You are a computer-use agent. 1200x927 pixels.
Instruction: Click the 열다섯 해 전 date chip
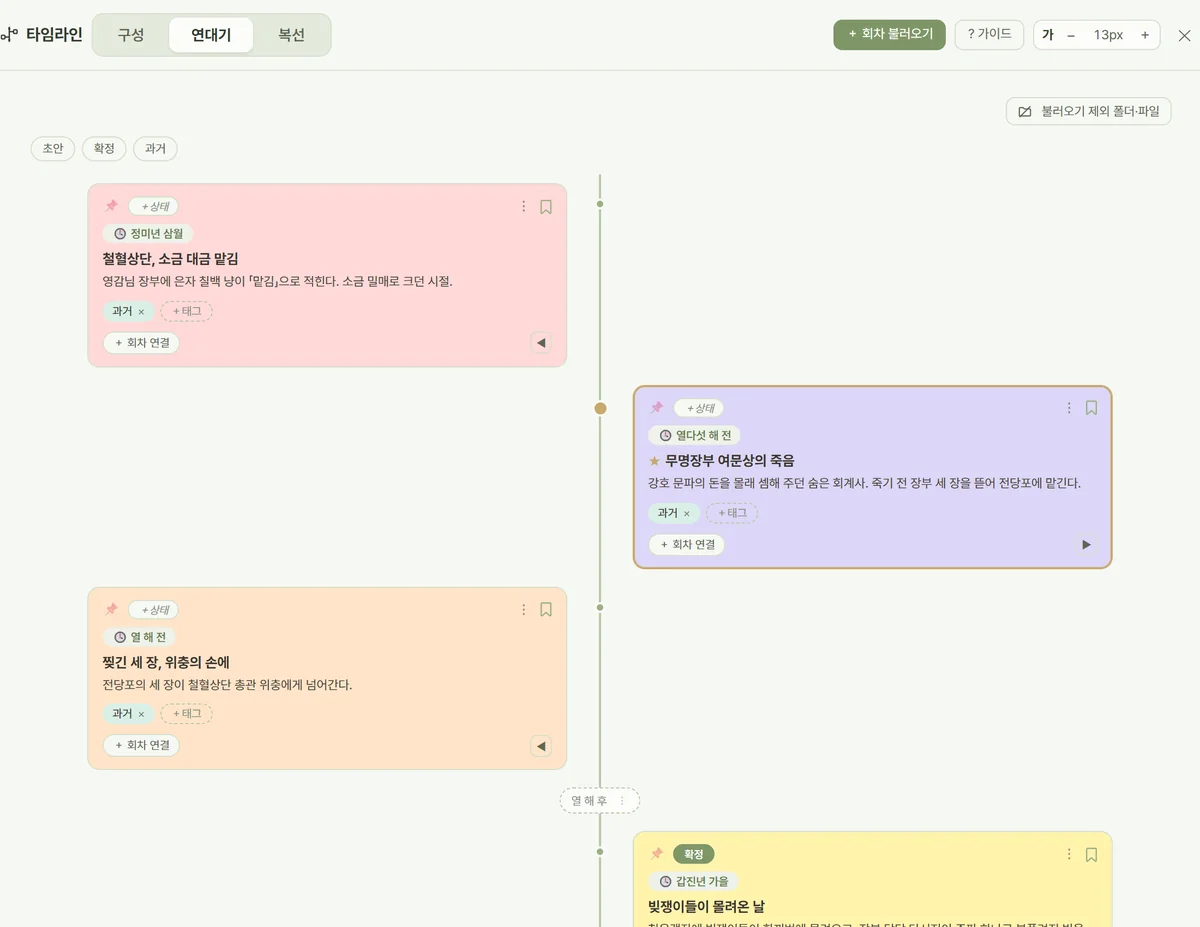click(695, 435)
